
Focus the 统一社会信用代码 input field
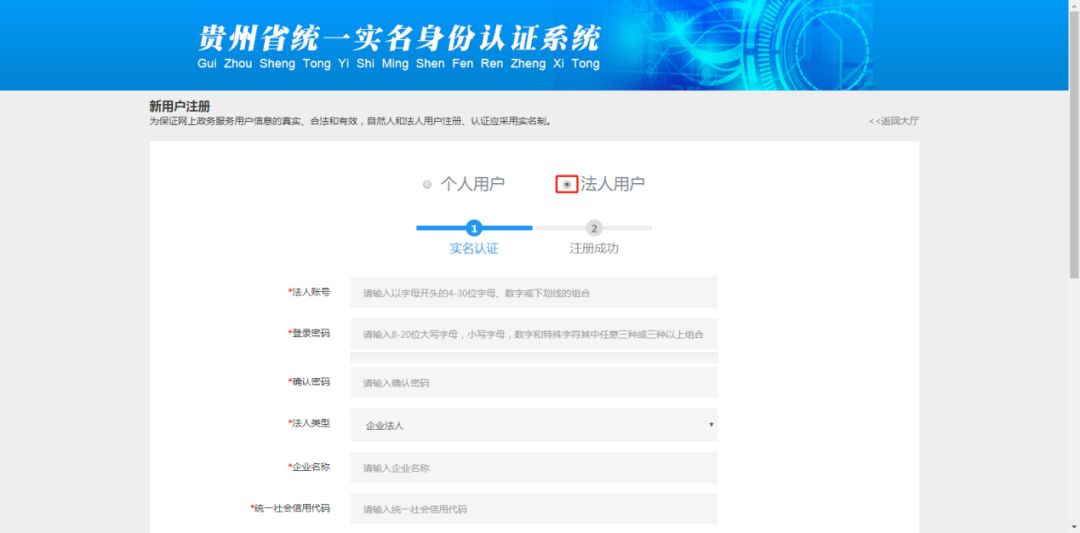pos(534,509)
